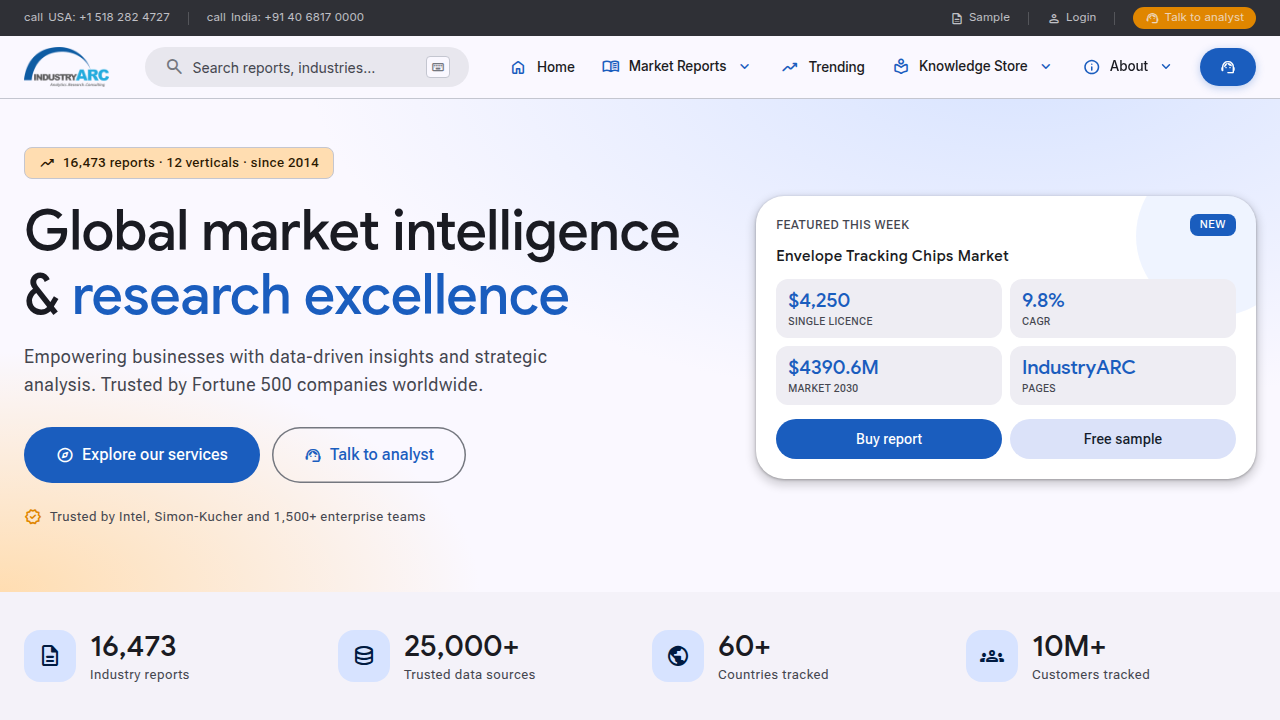Open the About menu
Image resolution: width=1280 pixels, height=720 pixels.
pos(1128,67)
